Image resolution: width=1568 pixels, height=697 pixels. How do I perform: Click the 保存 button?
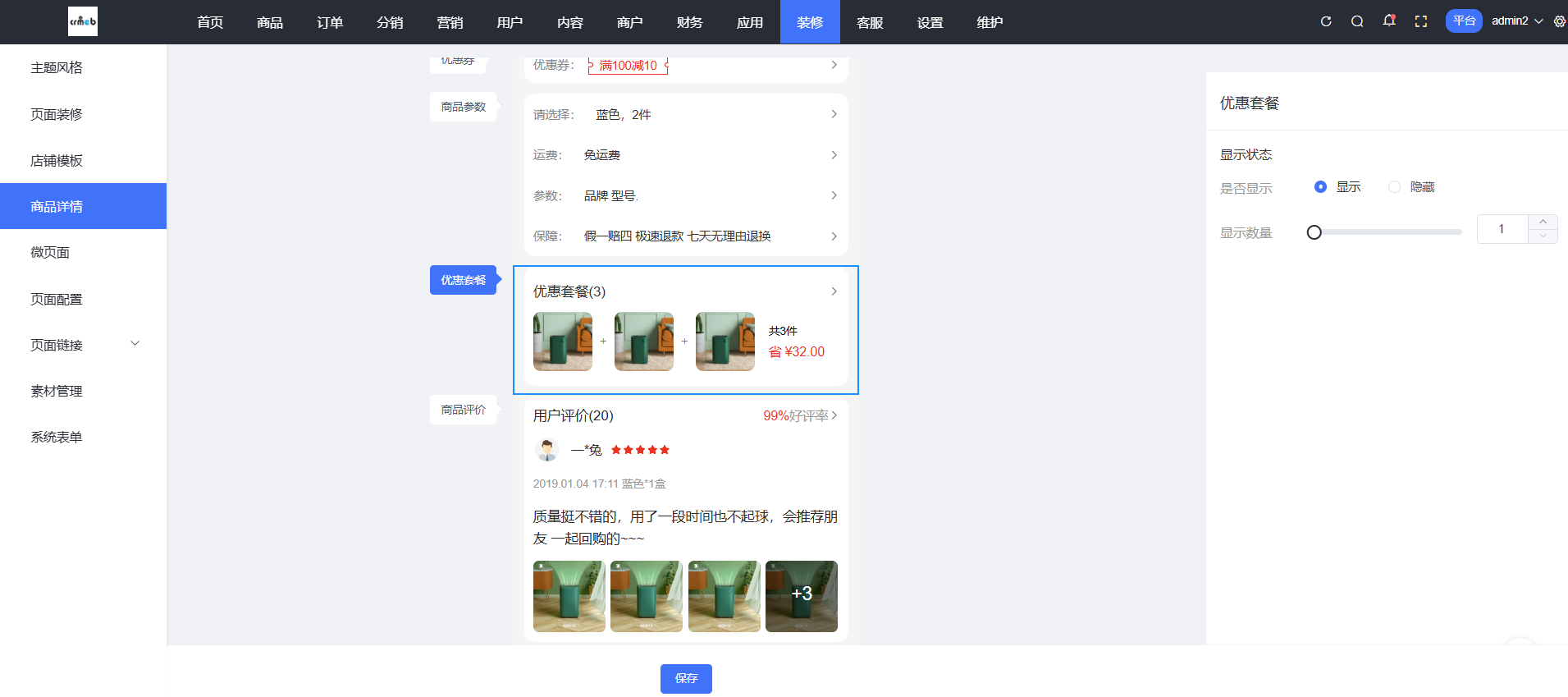click(x=686, y=678)
